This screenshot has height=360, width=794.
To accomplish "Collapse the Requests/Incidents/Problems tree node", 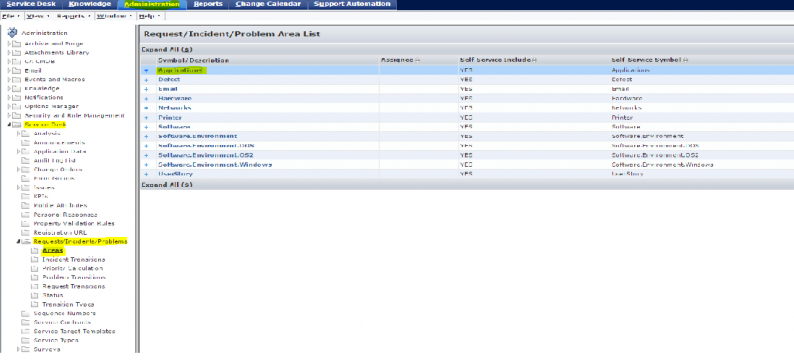I will click(x=18, y=242).
